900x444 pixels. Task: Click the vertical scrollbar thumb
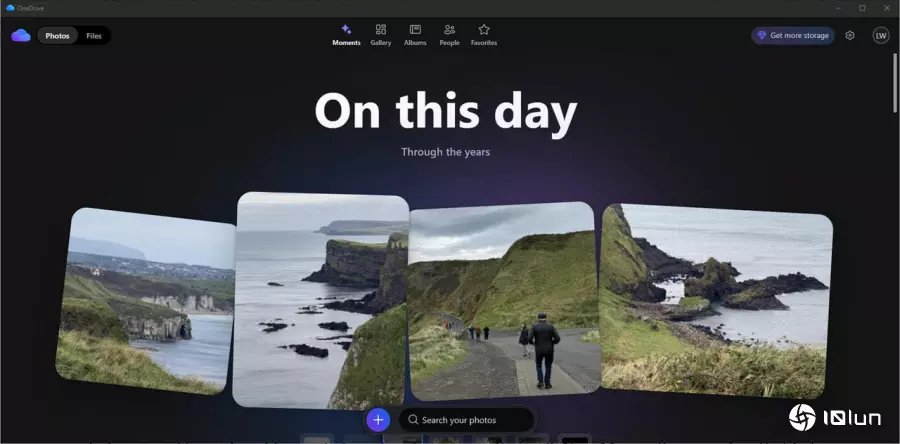pyautogui.click(x=894, y=82)
